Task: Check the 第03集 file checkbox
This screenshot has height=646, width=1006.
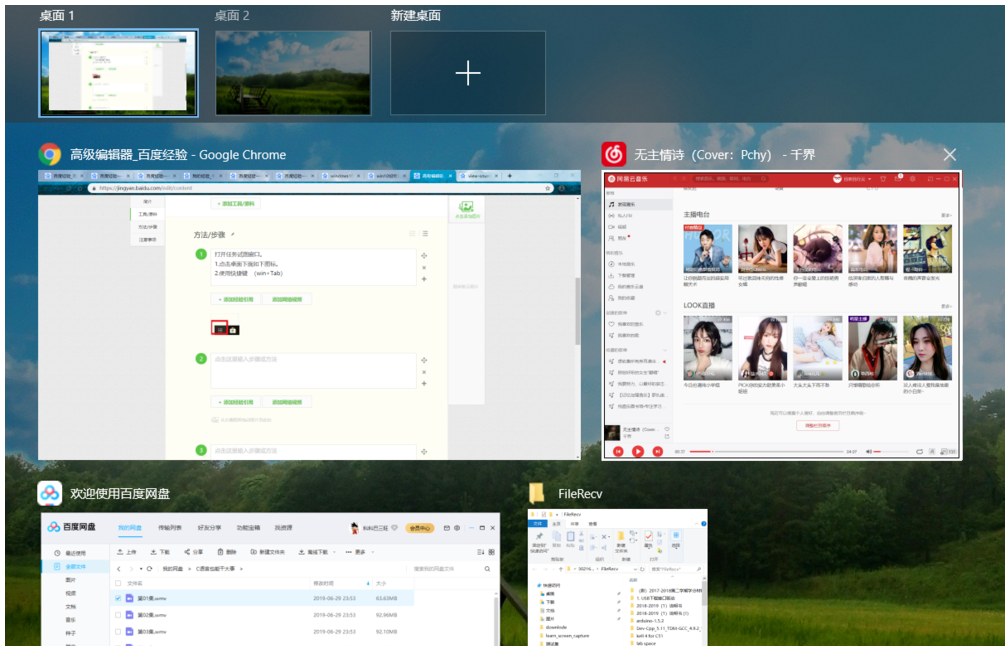Action: [117, 631]
